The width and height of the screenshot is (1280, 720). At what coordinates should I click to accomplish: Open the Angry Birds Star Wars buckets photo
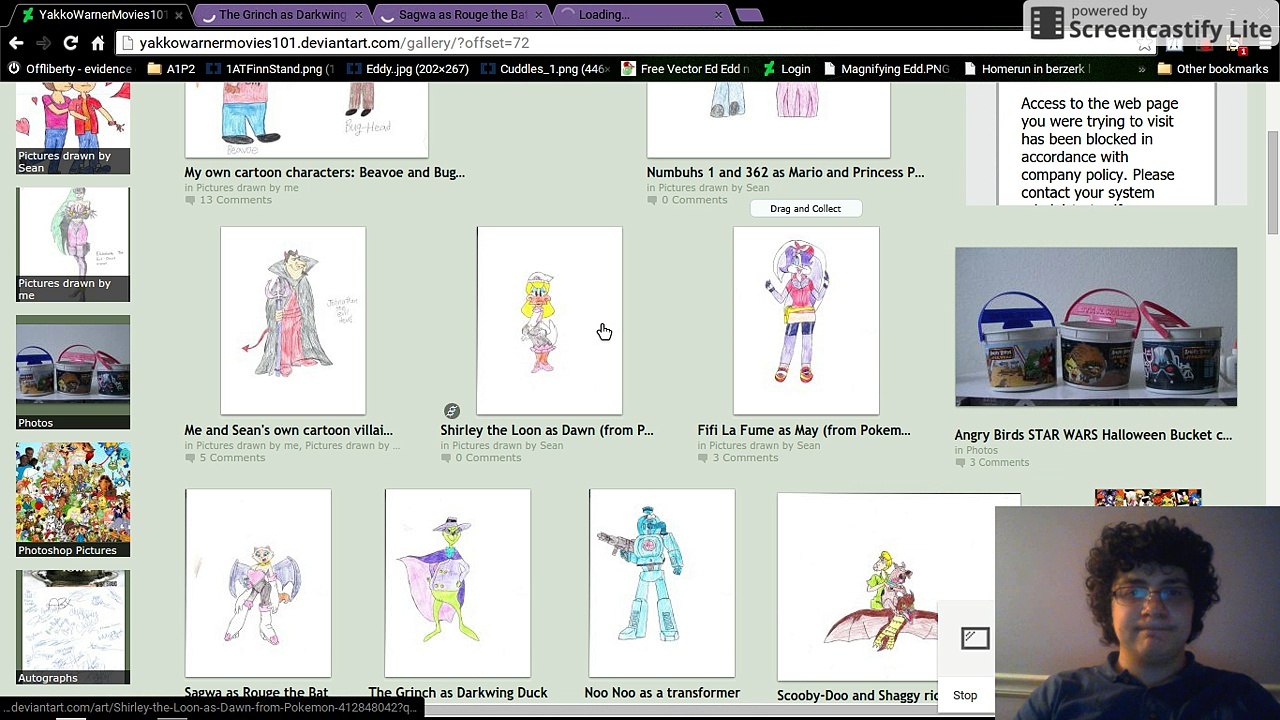coord(1096,327)
